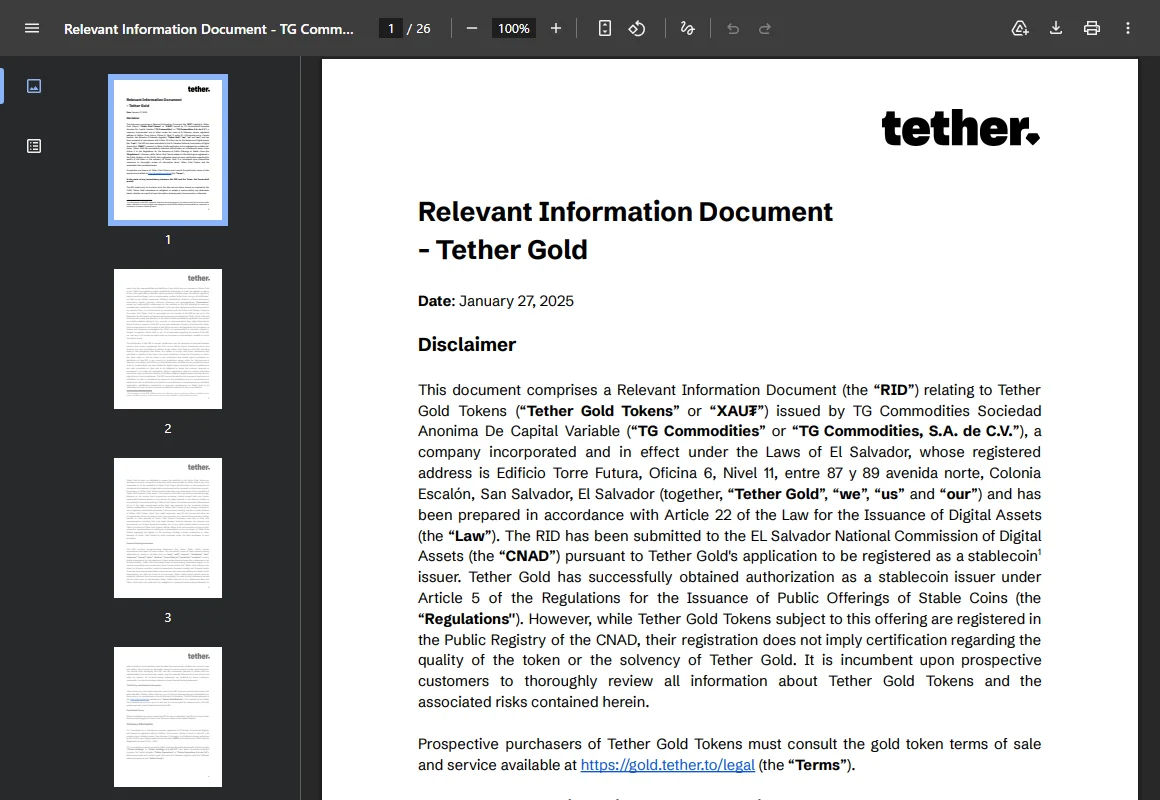Image resolution: width=1160 pixels, height=800 pixels.
Task: Select the draw annotation tool
Action: 687,28
